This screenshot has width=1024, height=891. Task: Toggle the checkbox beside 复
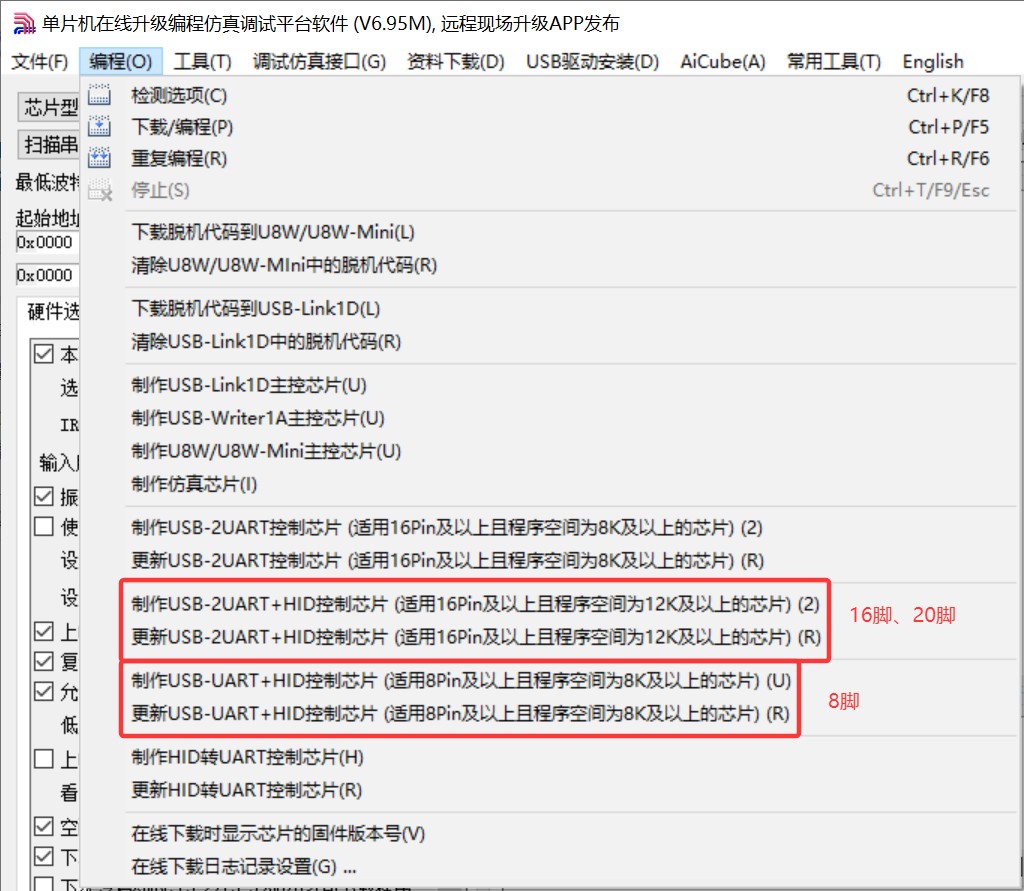tap(44, 661)
